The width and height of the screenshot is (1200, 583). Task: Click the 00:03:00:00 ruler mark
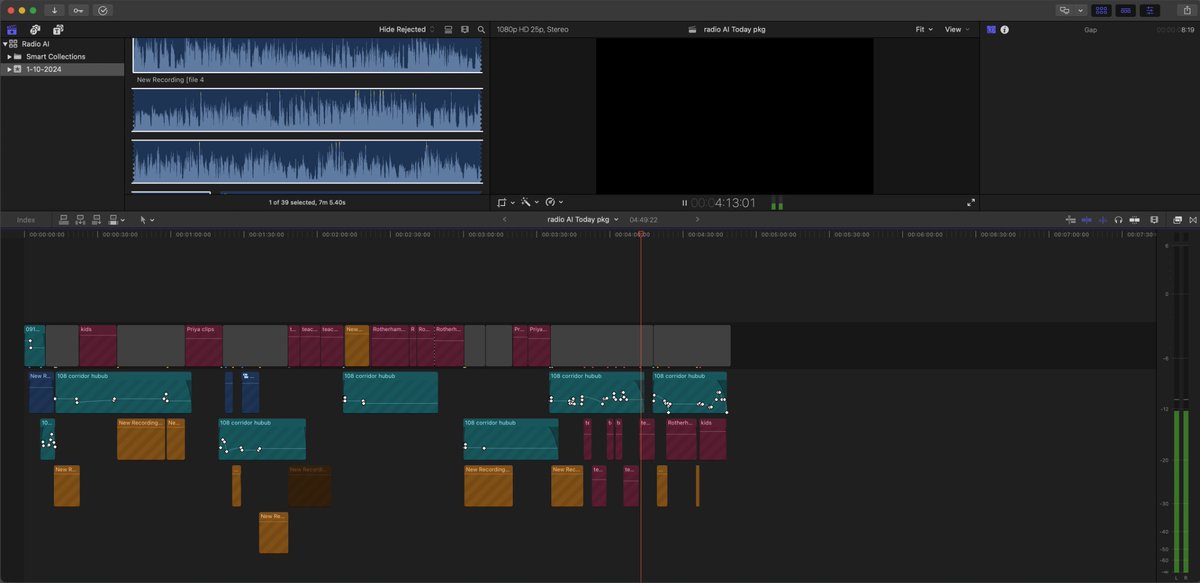pyautogui.click(x=484, y=234)
